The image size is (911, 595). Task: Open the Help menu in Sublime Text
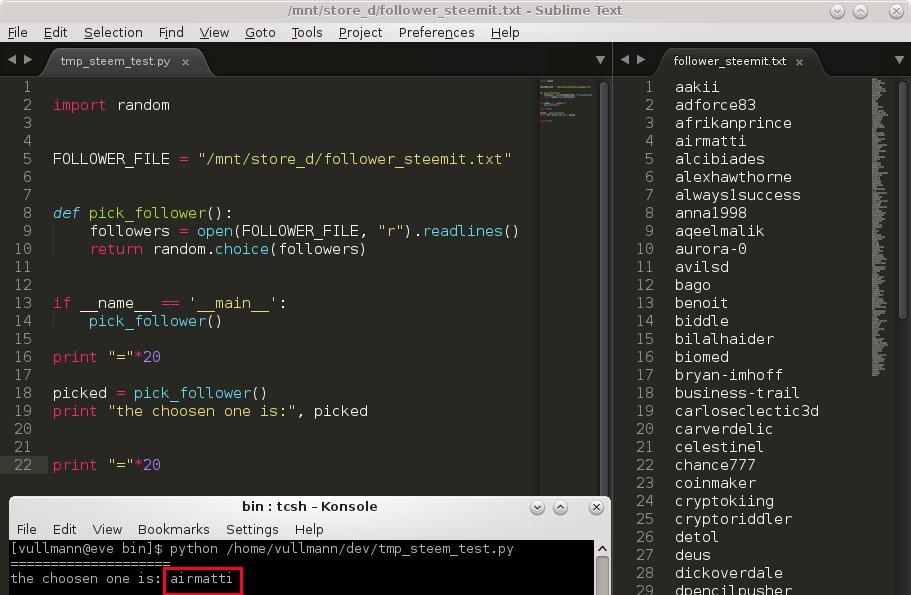click(x=505, y=33)
